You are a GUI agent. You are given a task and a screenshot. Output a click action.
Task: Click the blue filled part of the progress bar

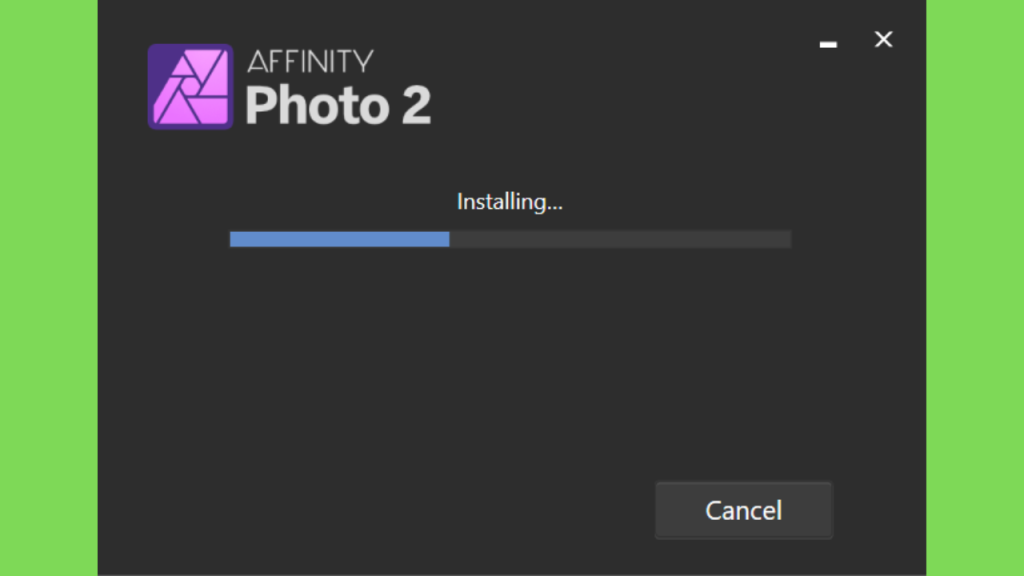point(340,239)
